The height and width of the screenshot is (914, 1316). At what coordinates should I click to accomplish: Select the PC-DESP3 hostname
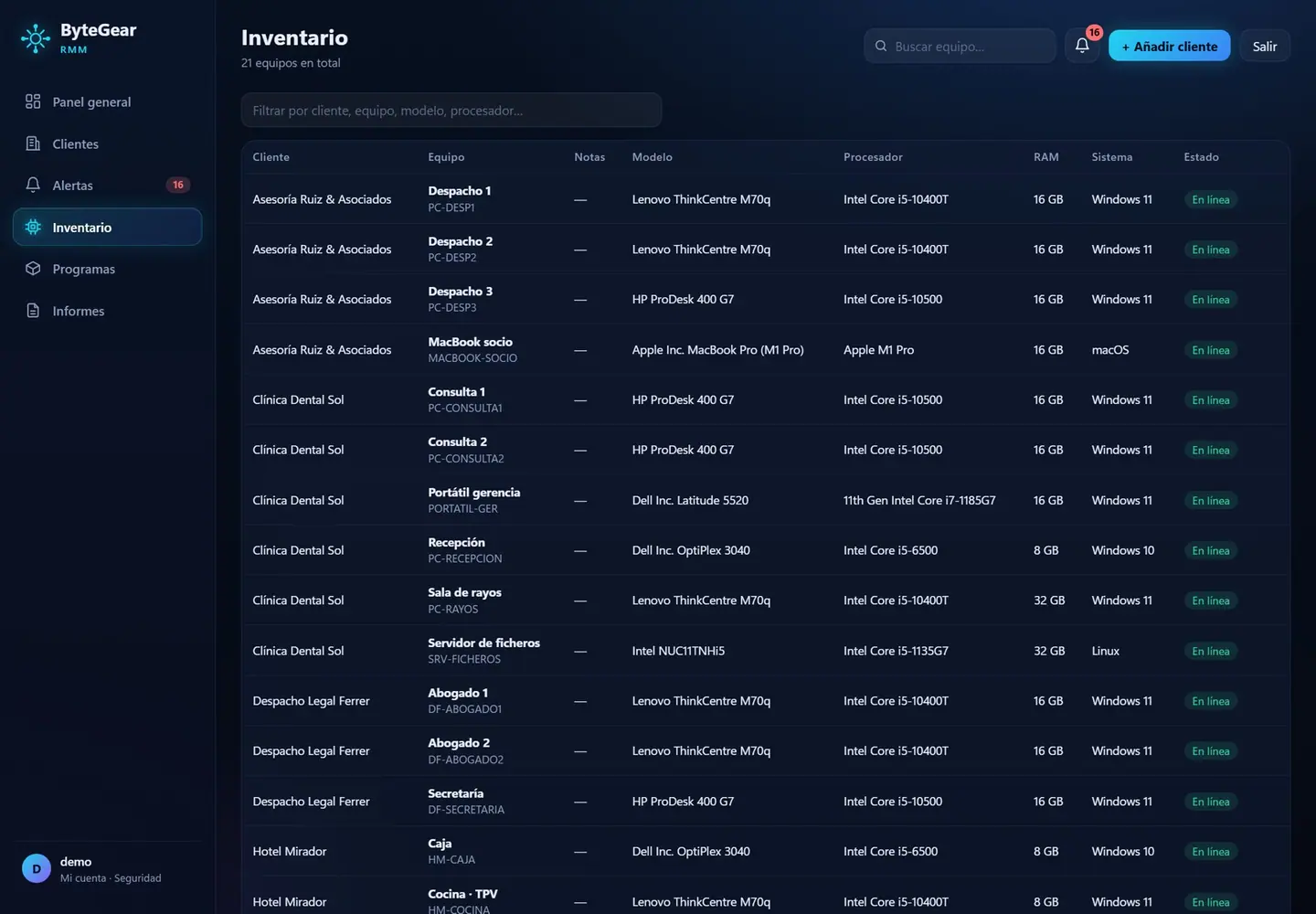click(x=452, y=308)
